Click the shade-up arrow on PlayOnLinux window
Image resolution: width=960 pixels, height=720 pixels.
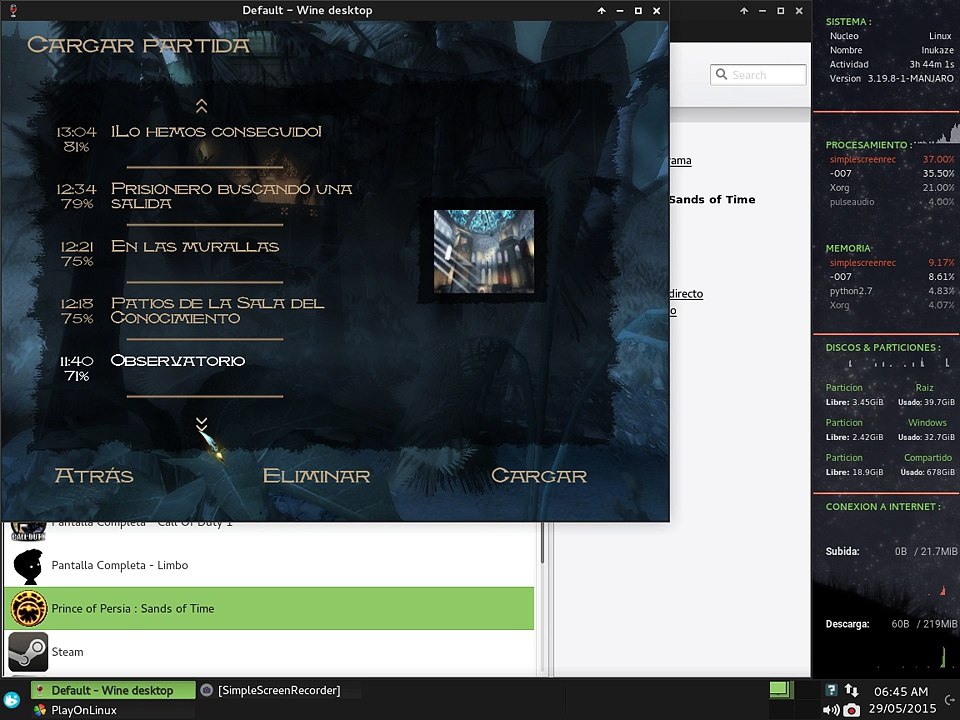pos(744,10)
